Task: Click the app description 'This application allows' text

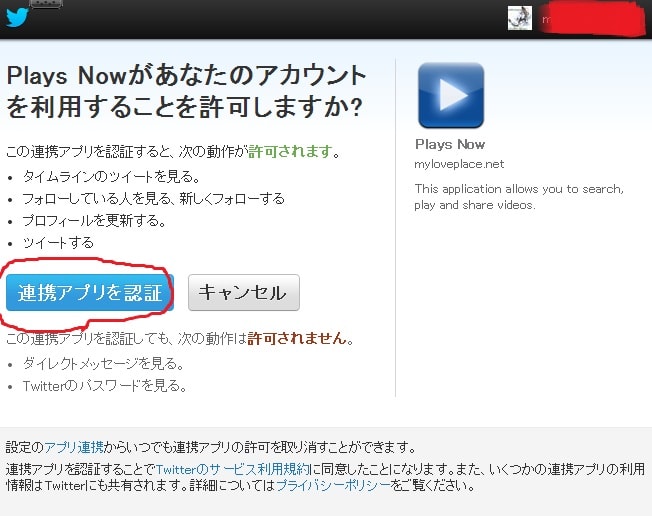Action: pyautogui.click(x=519, y=197)
